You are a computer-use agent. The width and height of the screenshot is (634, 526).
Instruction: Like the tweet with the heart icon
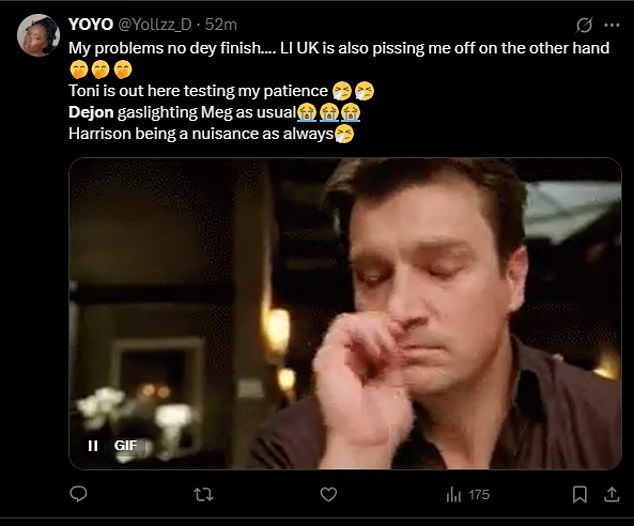coord(327,494)
